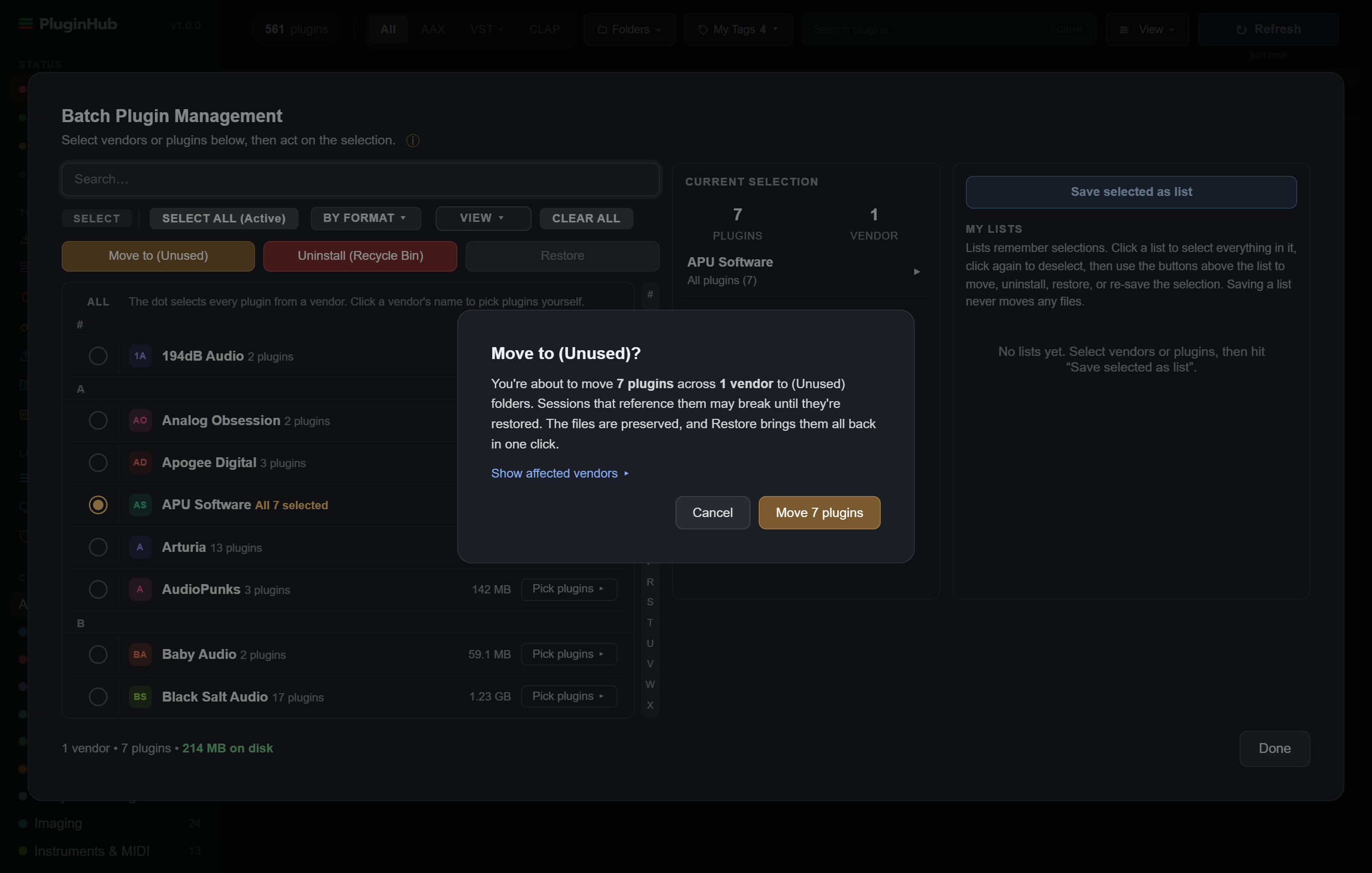Viewport: 1372px width, 873px height.
Task: Click the info icon beside selection instructions
Action: pos(413,140)
